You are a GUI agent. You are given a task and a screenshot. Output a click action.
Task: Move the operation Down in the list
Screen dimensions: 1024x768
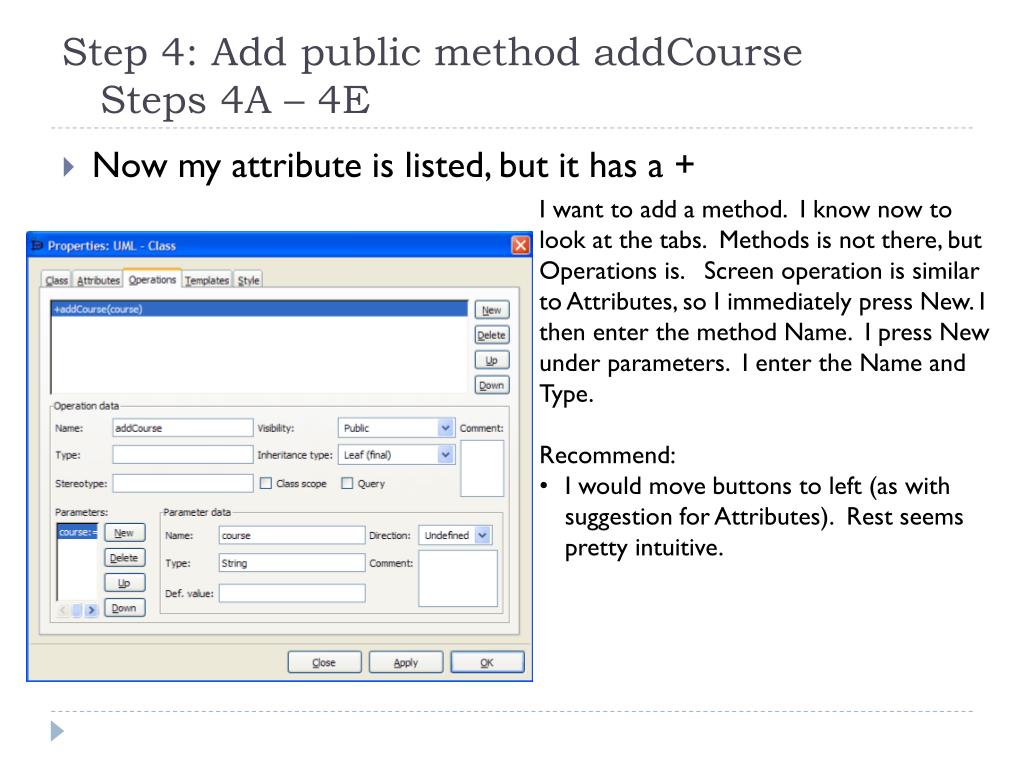[x=492, y=385]
